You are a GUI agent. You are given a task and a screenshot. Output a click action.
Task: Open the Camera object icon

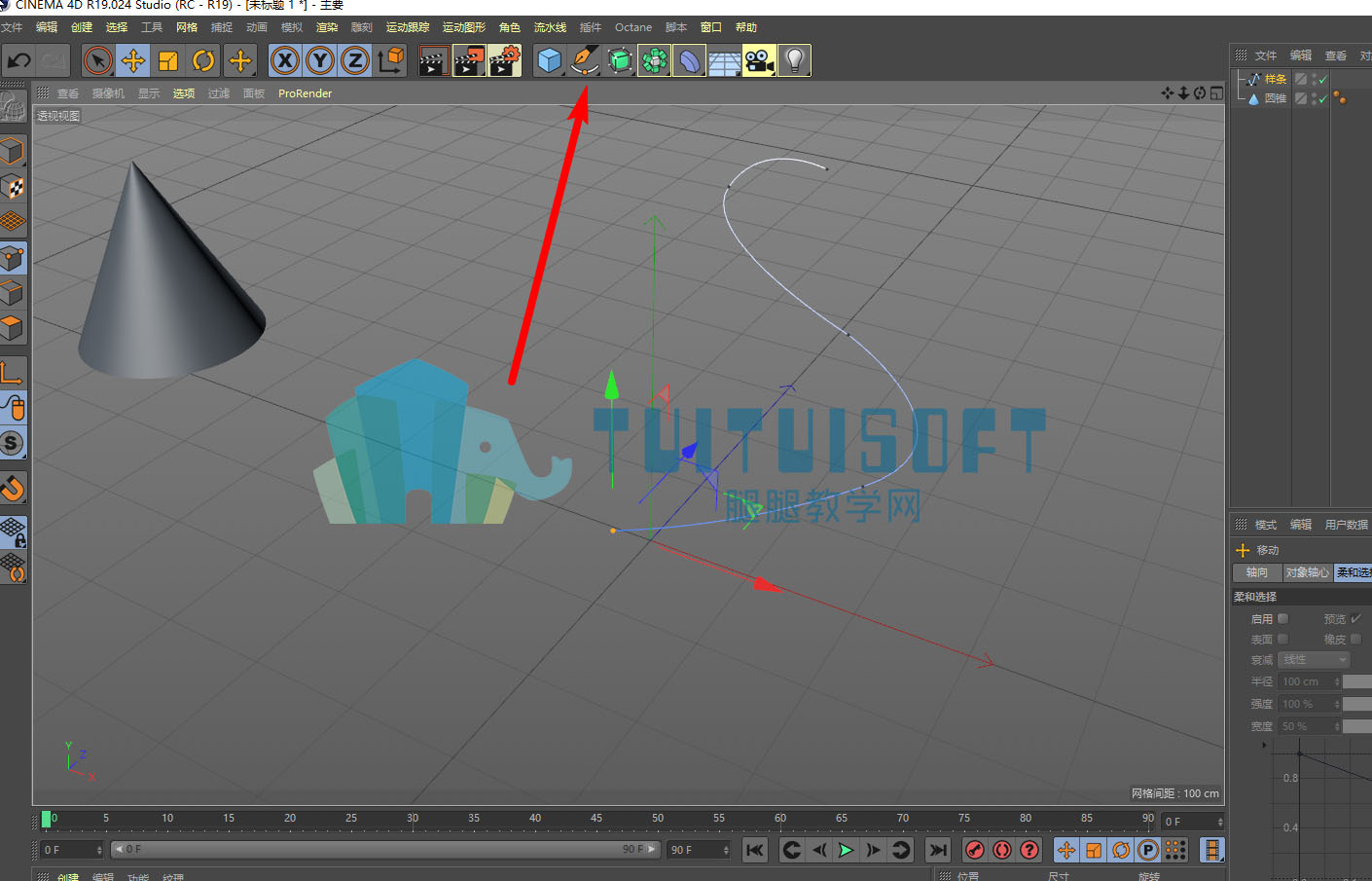point(759,60)
